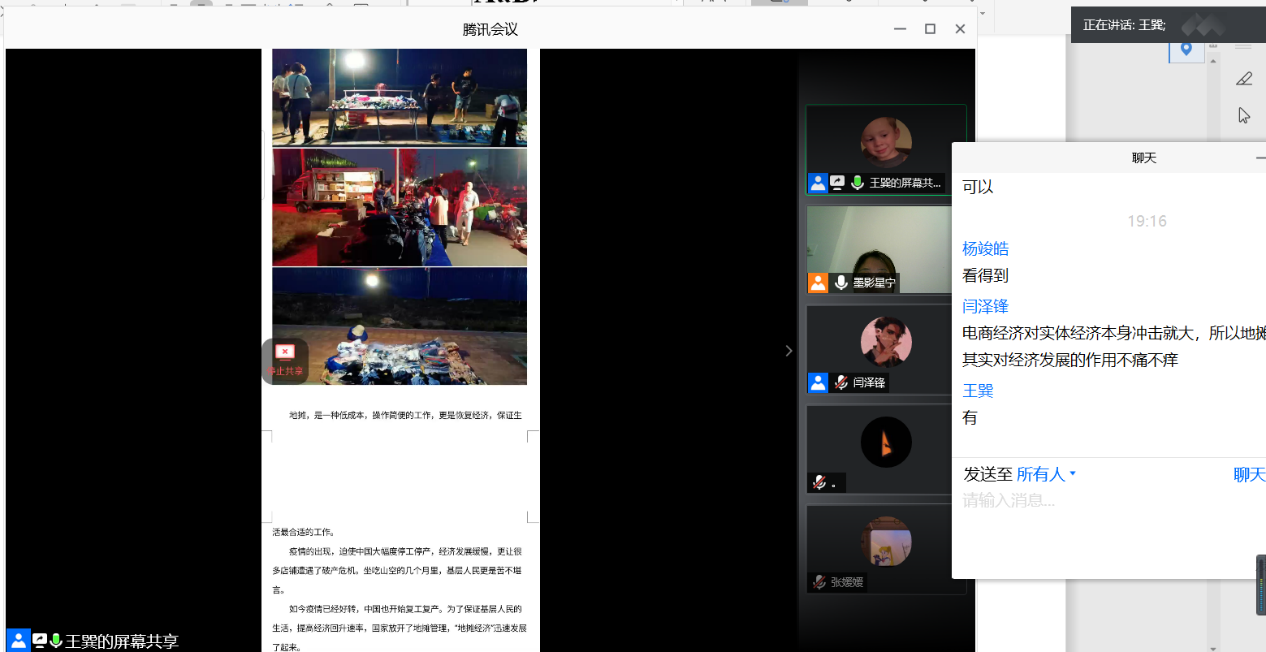Maximize the 腾讯会议 window
Viewport: 1266px width, 652px height.
pyautogui.click(x=930, y=29)
